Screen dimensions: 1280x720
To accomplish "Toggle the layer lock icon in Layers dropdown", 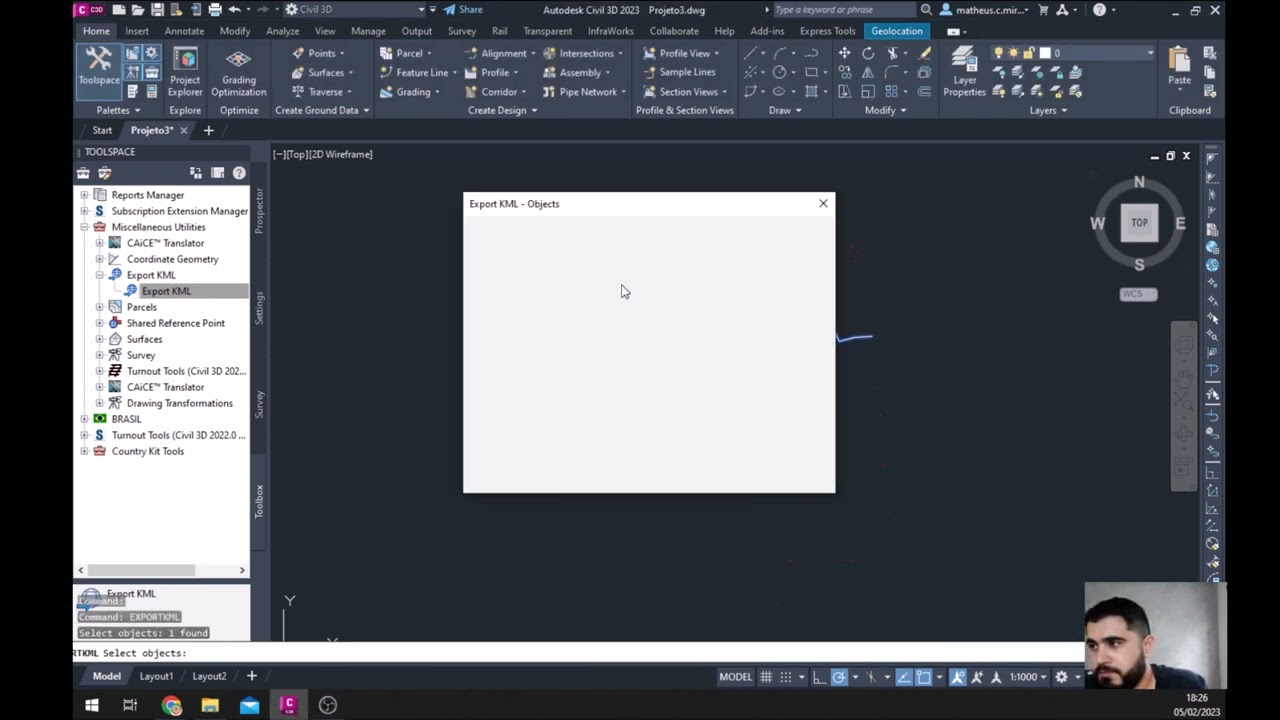I will coord(1028,53).
